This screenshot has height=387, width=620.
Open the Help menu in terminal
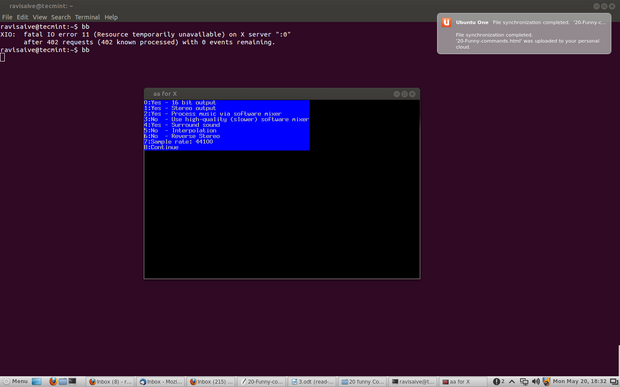(111, 17)
